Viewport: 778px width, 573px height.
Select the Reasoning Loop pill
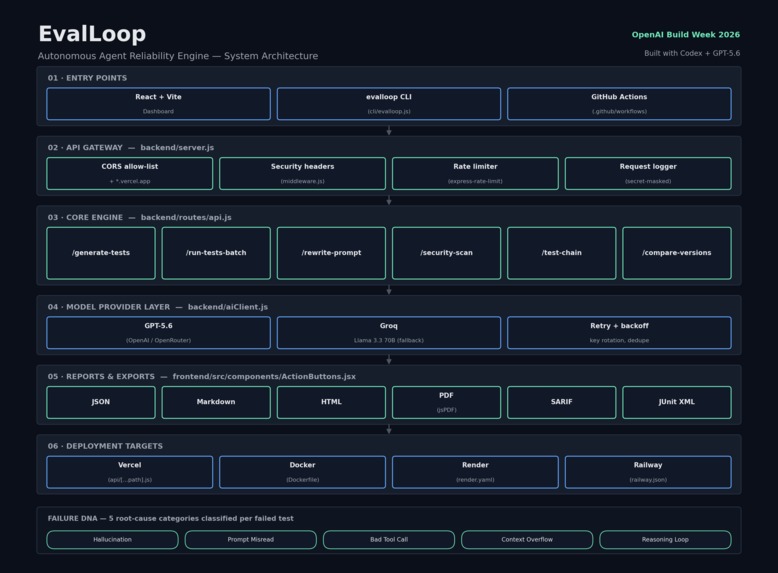(x=665, y=540)
